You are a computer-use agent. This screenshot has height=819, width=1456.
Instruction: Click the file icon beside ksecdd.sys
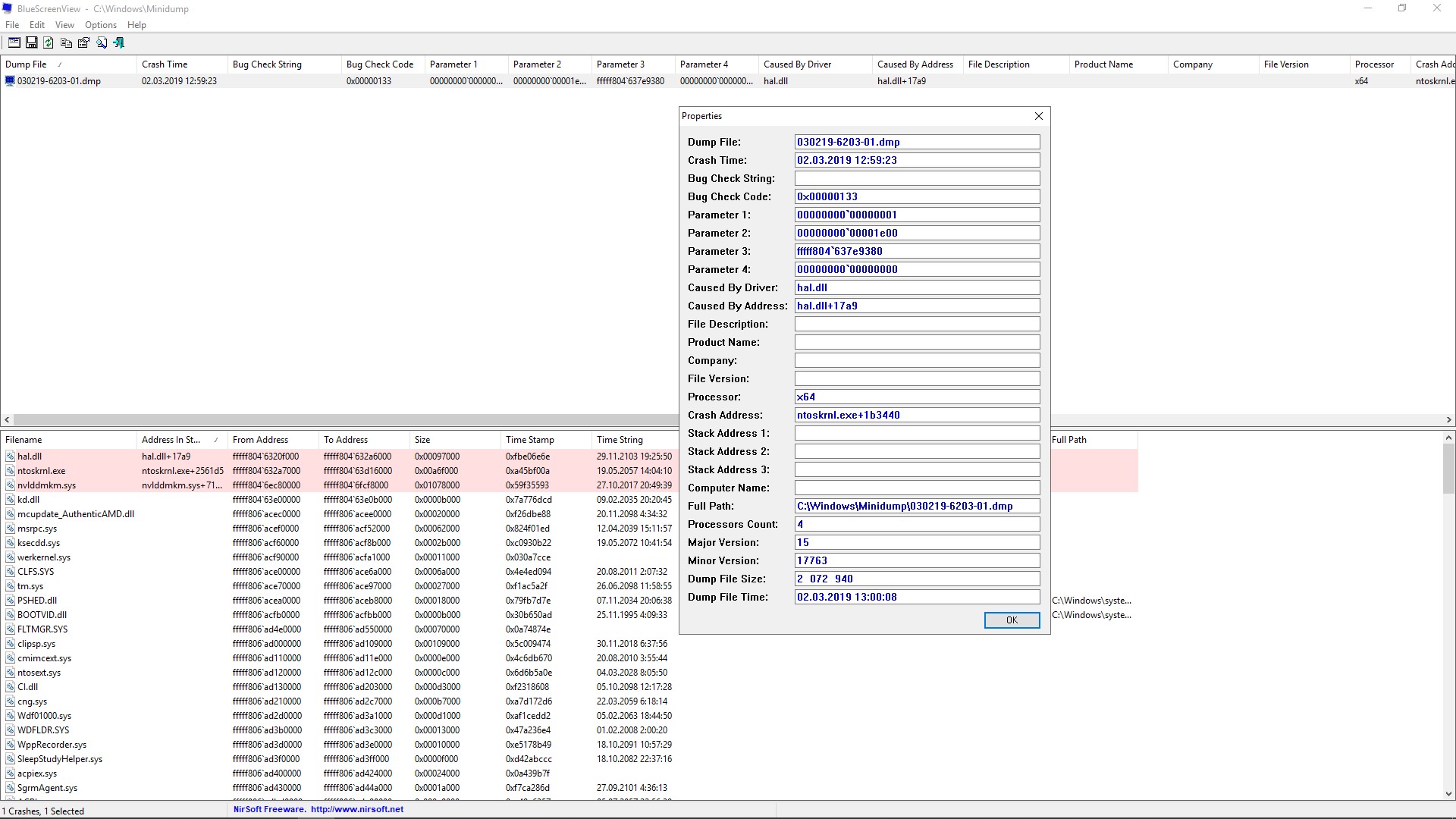(x=10, y=543)
